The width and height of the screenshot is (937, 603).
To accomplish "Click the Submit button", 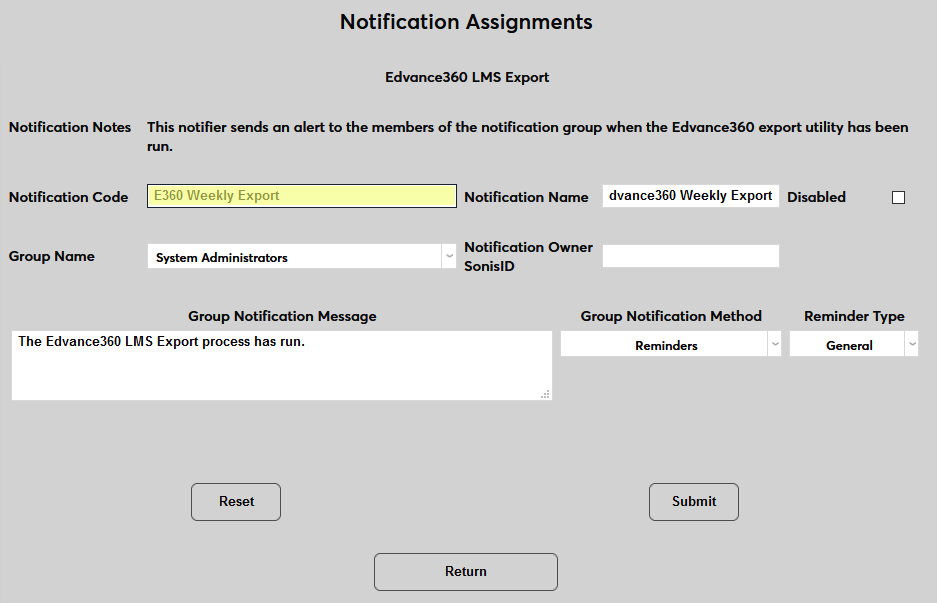I will point(694,502).
